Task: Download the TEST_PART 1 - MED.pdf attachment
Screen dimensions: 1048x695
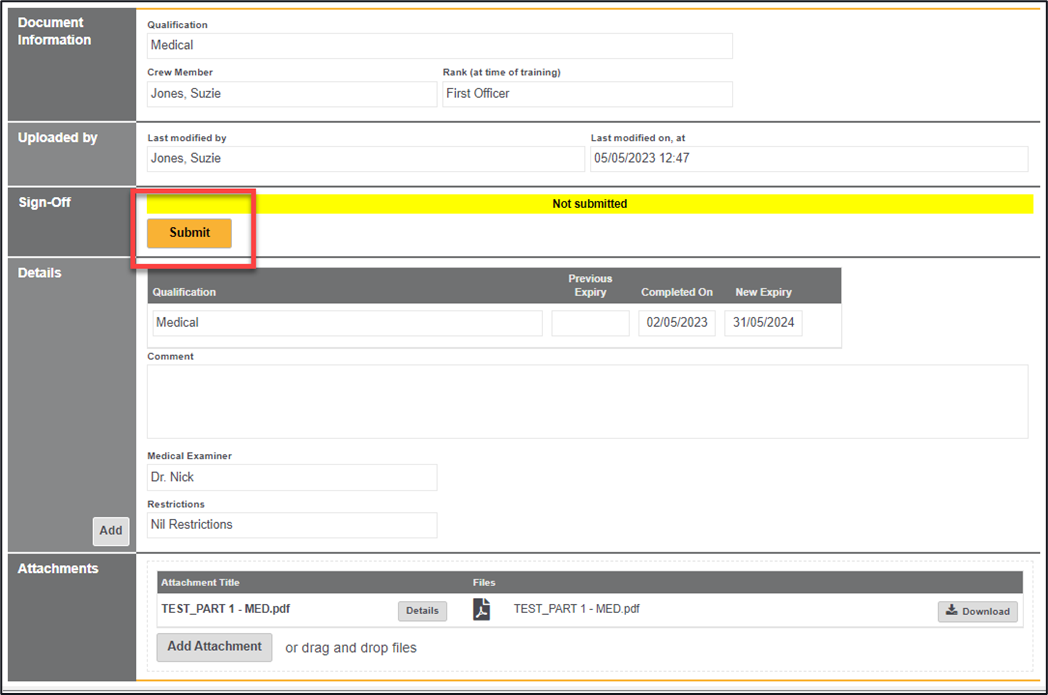Action: tap(977, 611)
